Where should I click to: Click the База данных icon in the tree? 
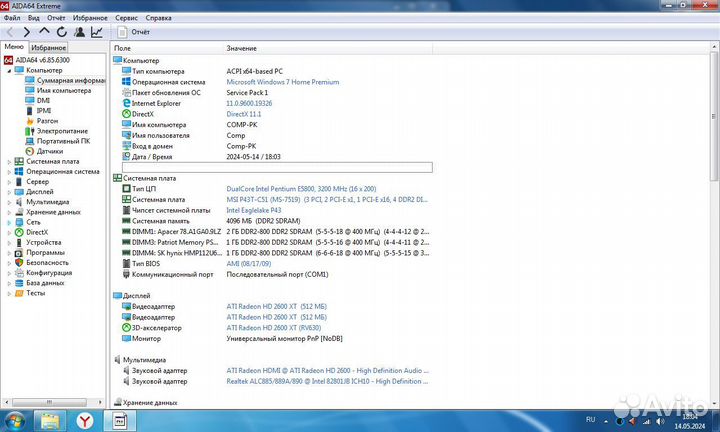pos(19,283)
